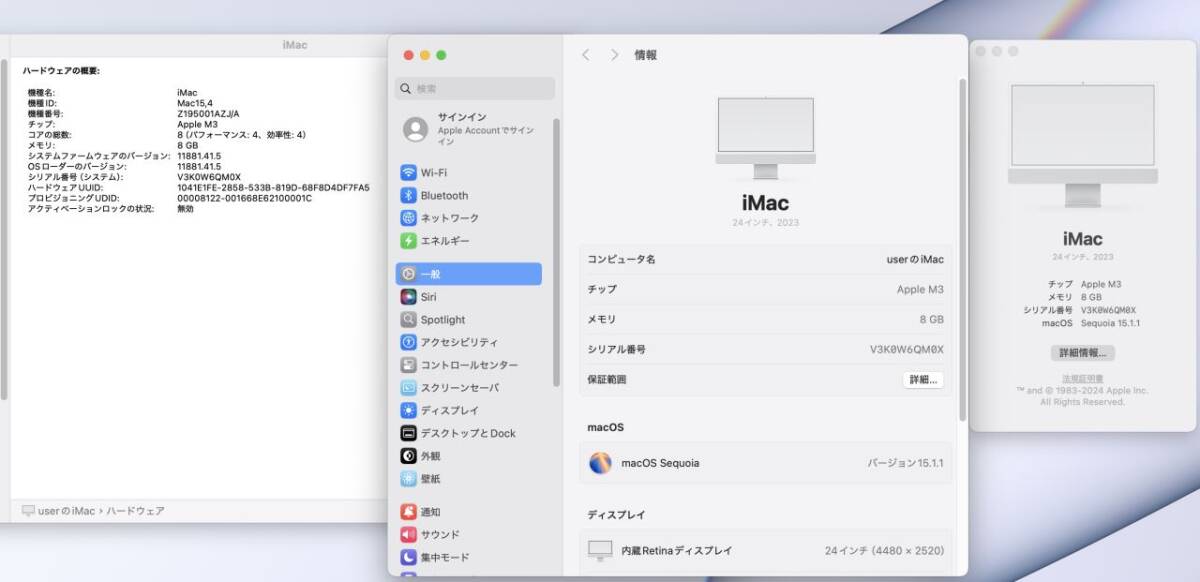Viewport: 1200px width, 582px height.
Task: Click Mac15,4 model ID in hardware overview
Action: click(x=195, y=103)
